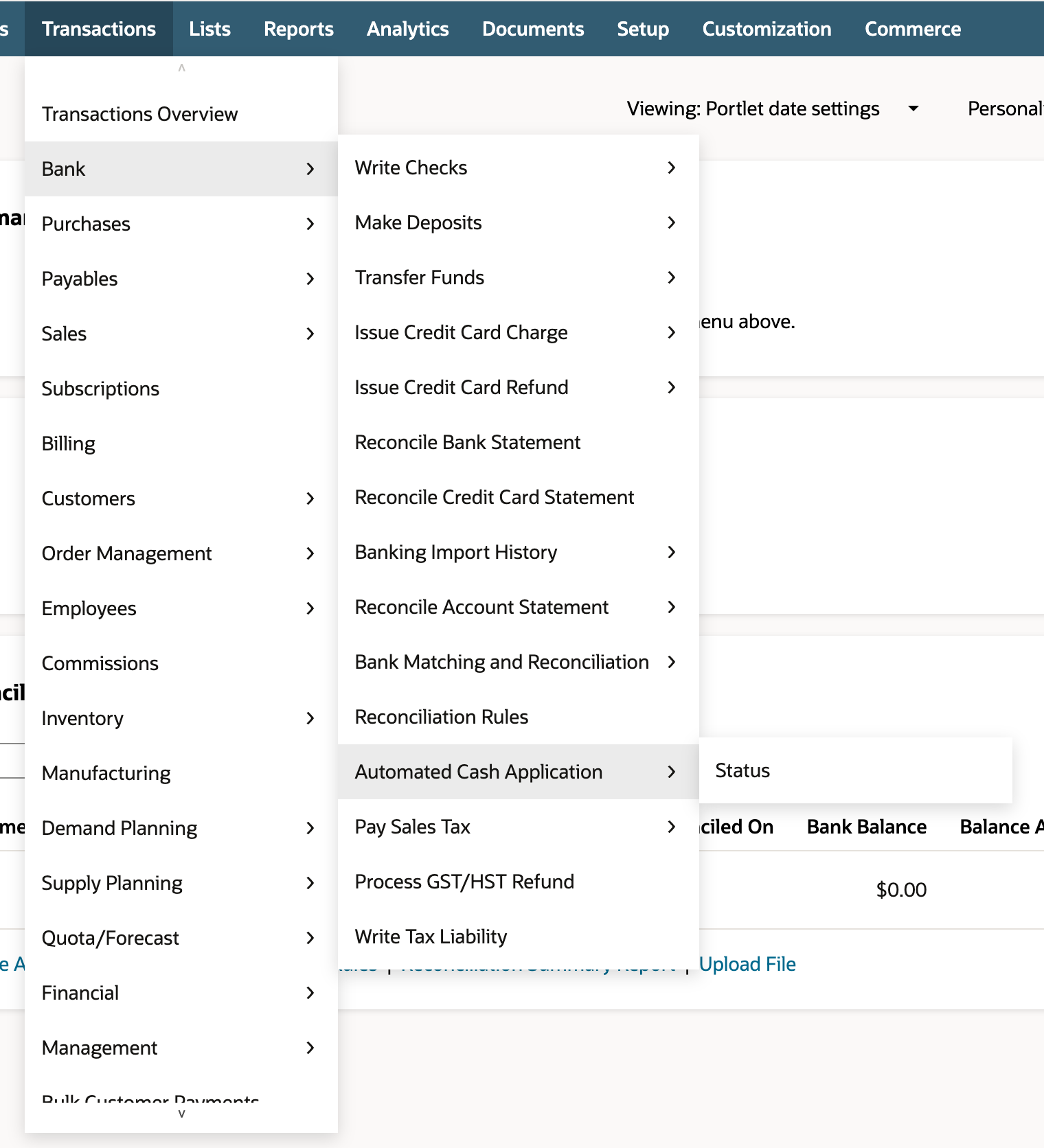Choose Bank Matching and Reconciliation
The image size is (1044, 1148).
pyautogui.click(x=519, y=662)
